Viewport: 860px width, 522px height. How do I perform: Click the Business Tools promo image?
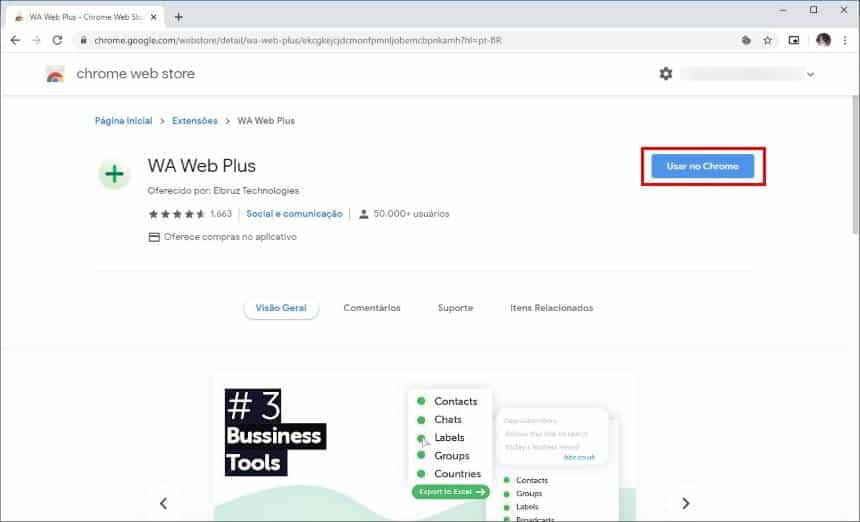(425, 446)
